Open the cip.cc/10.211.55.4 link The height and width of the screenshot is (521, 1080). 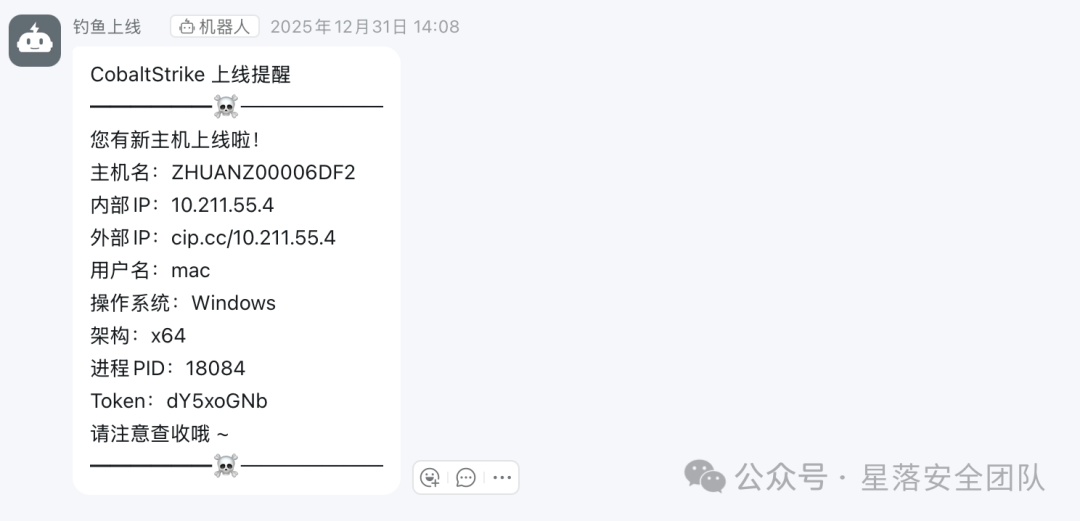coord(253,238)
